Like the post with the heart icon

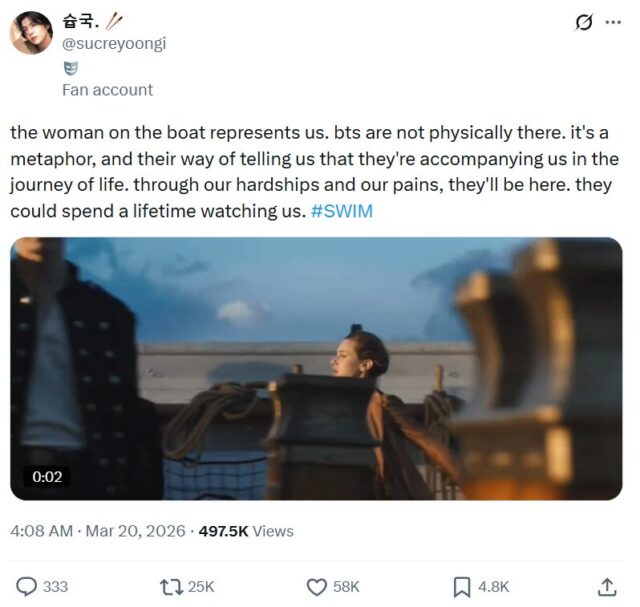tap(316, 586)
